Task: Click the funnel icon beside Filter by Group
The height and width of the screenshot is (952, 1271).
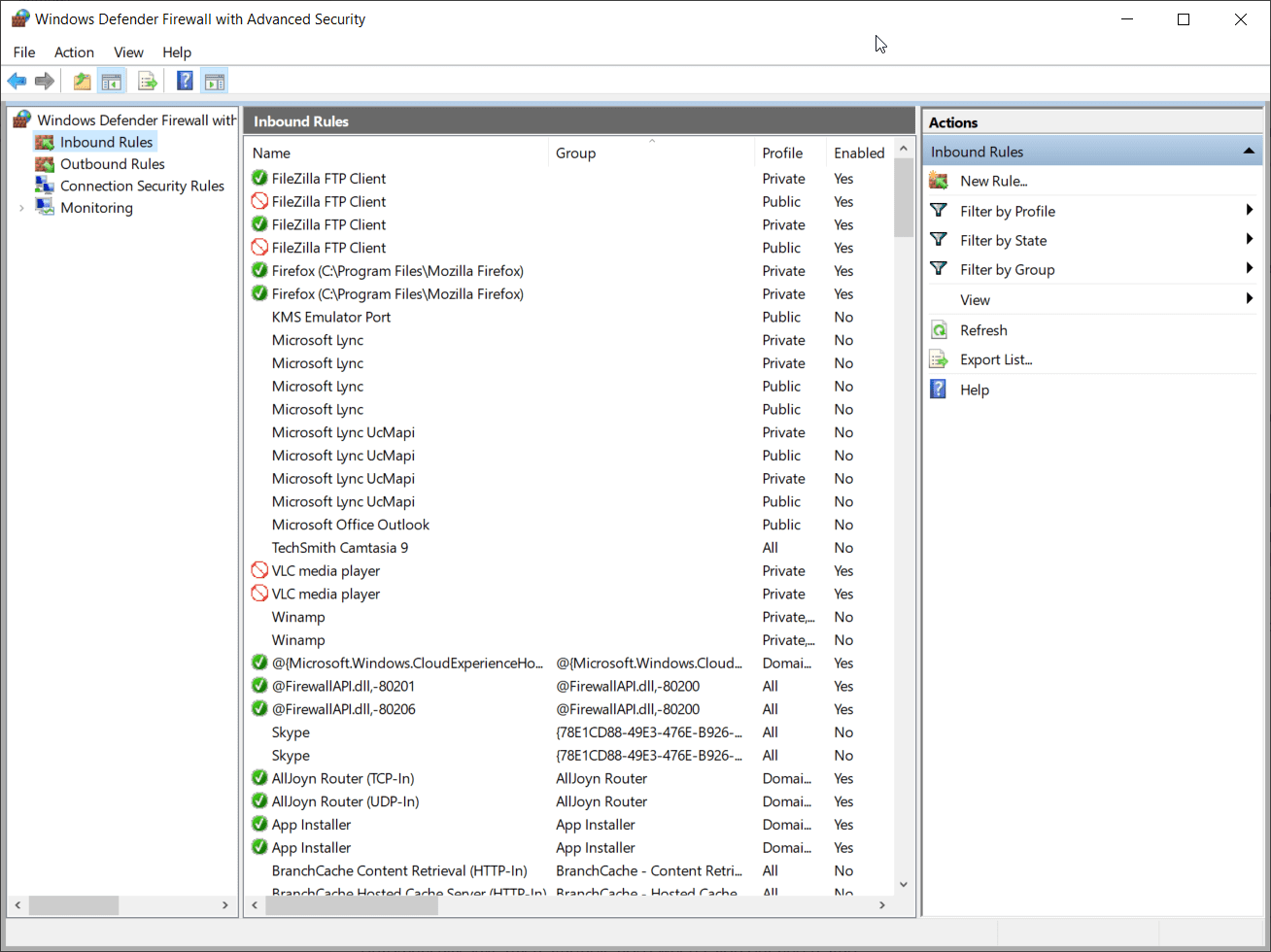Action: coord(939,269)
